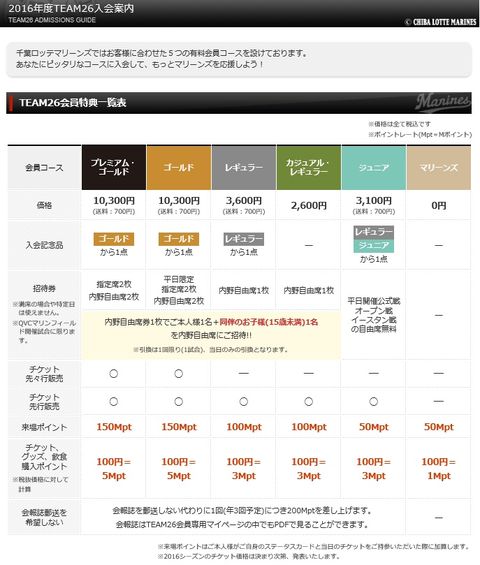The height and width of the screenshot is (565, 480).
Task: Click 100Mpt in the レギュラー column
Action: [244, 427]
